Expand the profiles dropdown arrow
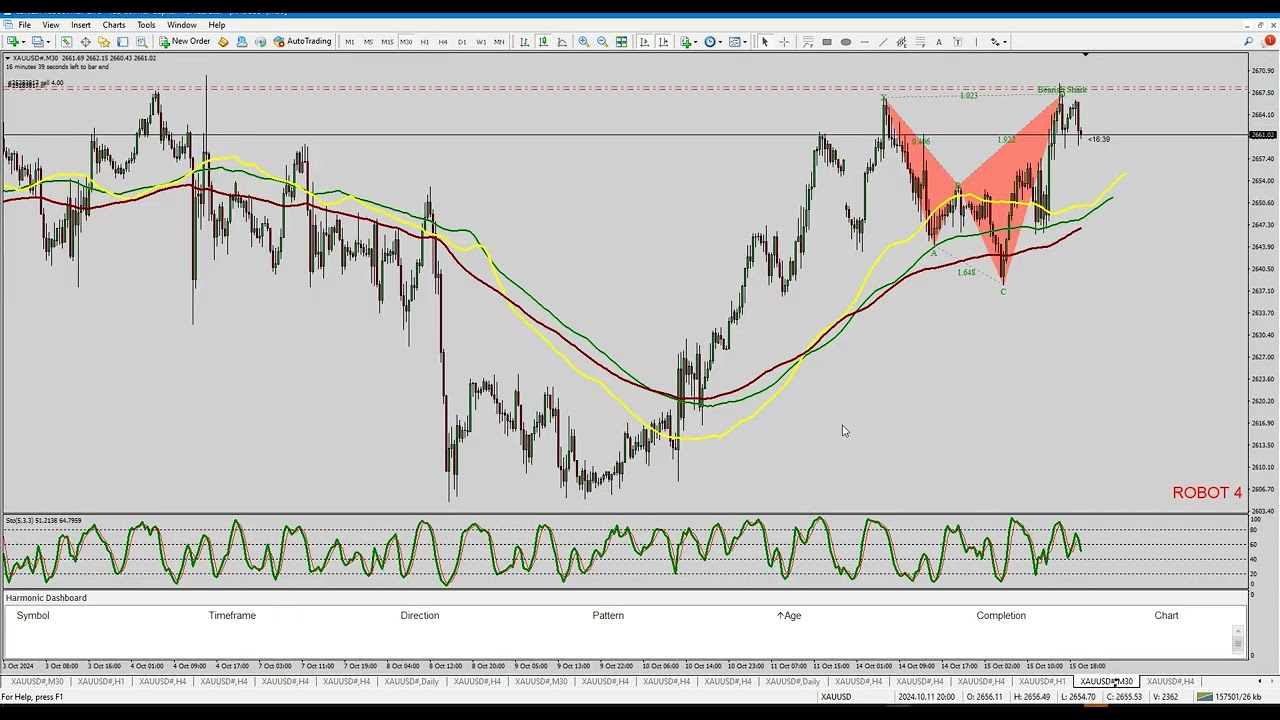This screenshot has width=1280, height=720. point(48,42)
